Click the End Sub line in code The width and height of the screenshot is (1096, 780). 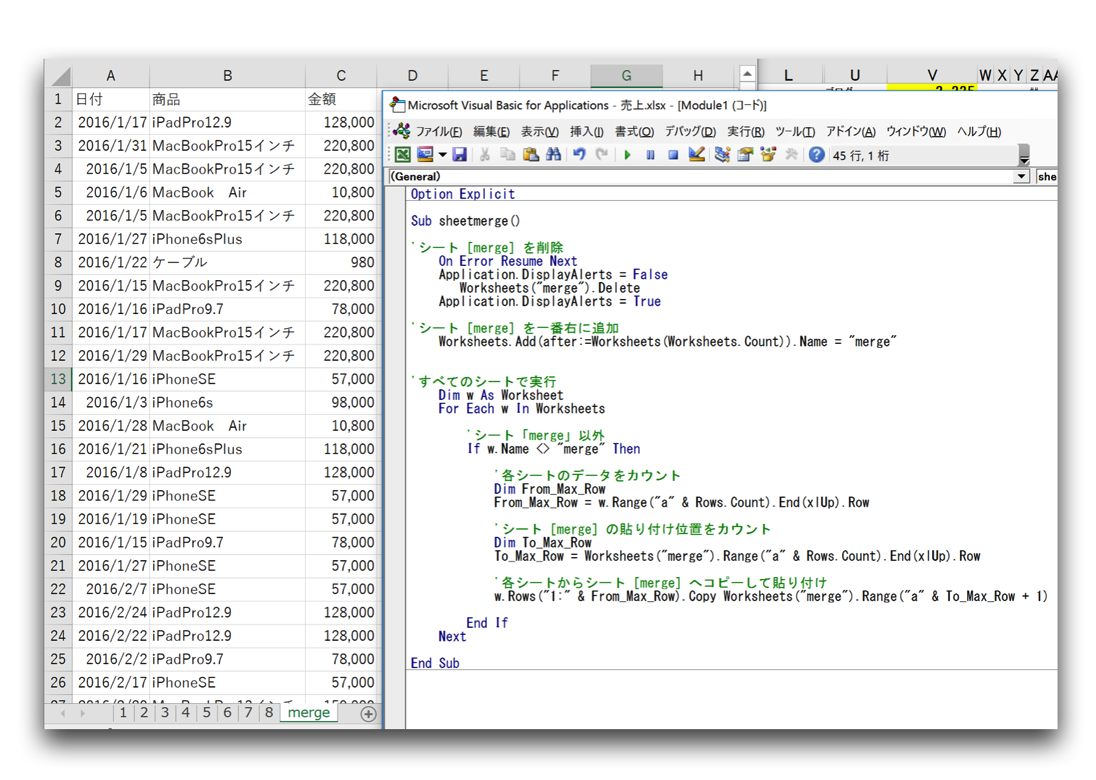[435, 663]
